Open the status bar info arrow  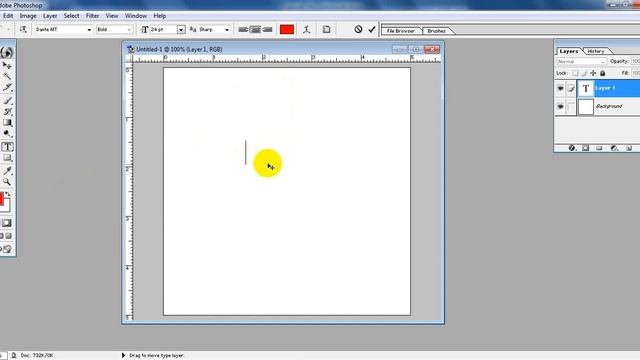coord(123,355)
